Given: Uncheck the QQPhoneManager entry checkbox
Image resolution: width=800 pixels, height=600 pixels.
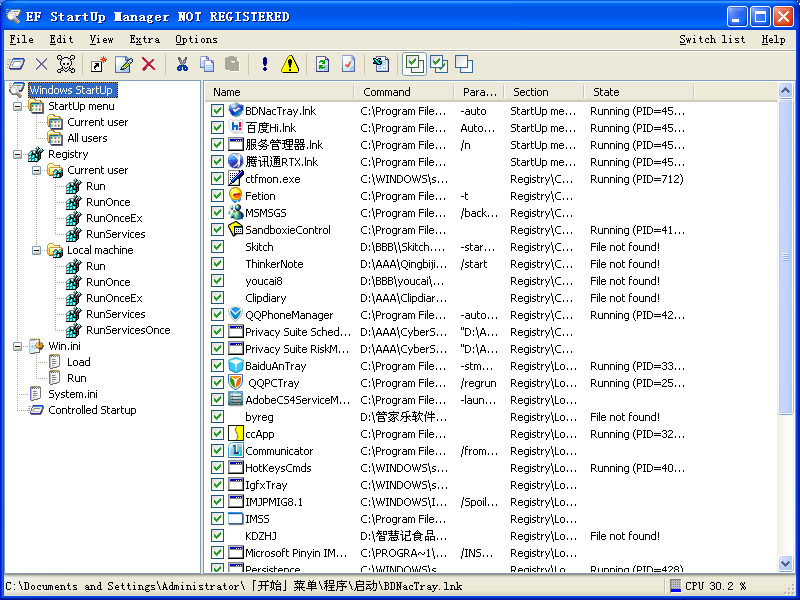Looking at the screenshot, I should [x=218, y=315].
